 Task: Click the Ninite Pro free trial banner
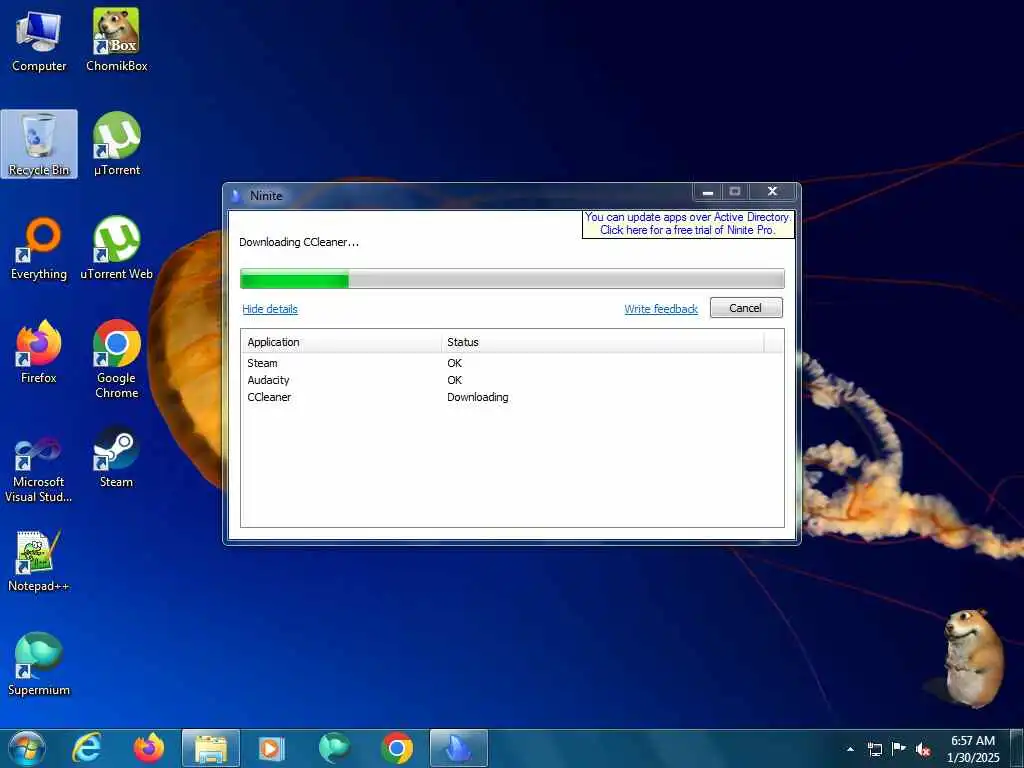click(688, 224)
